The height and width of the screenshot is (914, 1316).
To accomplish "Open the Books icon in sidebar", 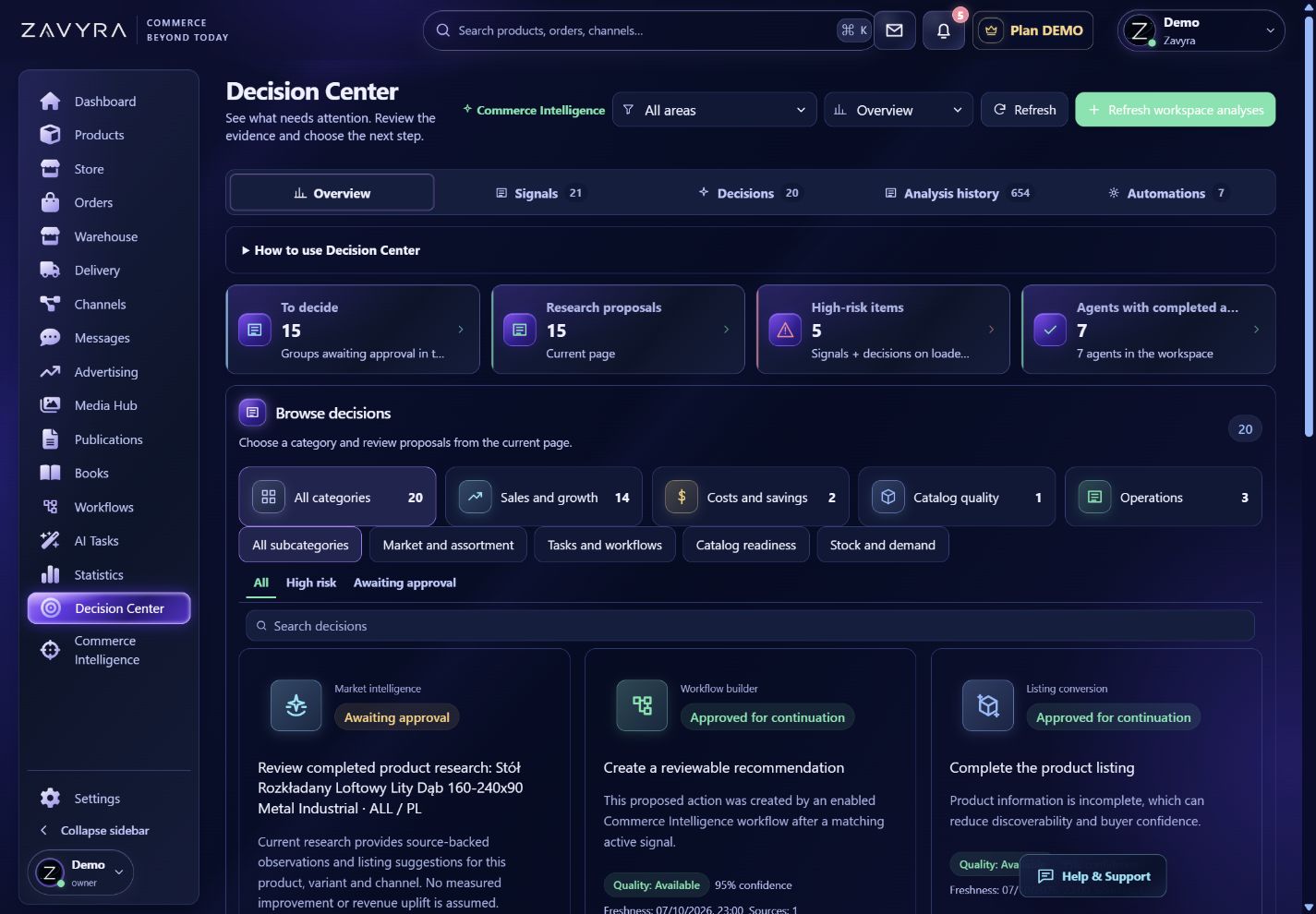I will click(x=50, y=473).
